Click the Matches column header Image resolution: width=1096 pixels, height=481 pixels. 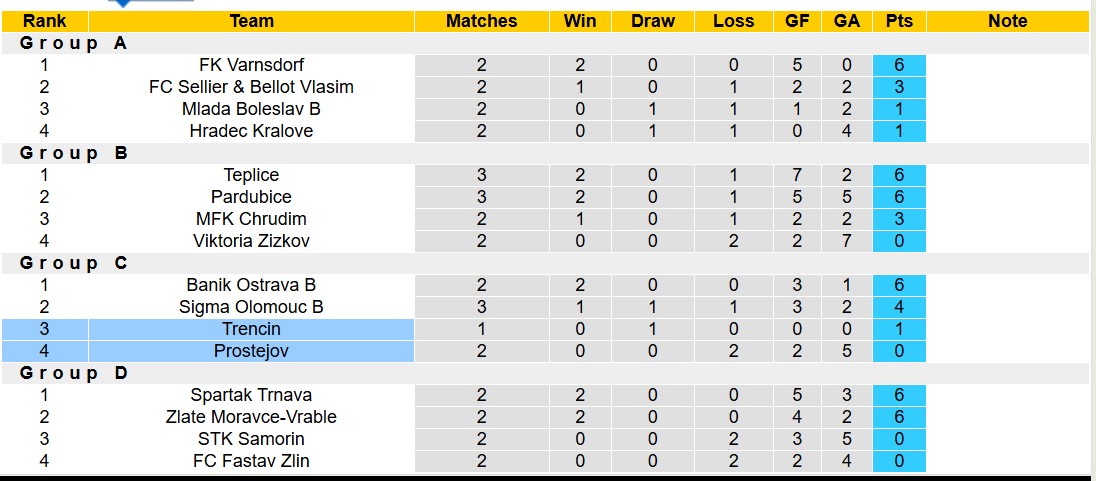coord(481,21)
